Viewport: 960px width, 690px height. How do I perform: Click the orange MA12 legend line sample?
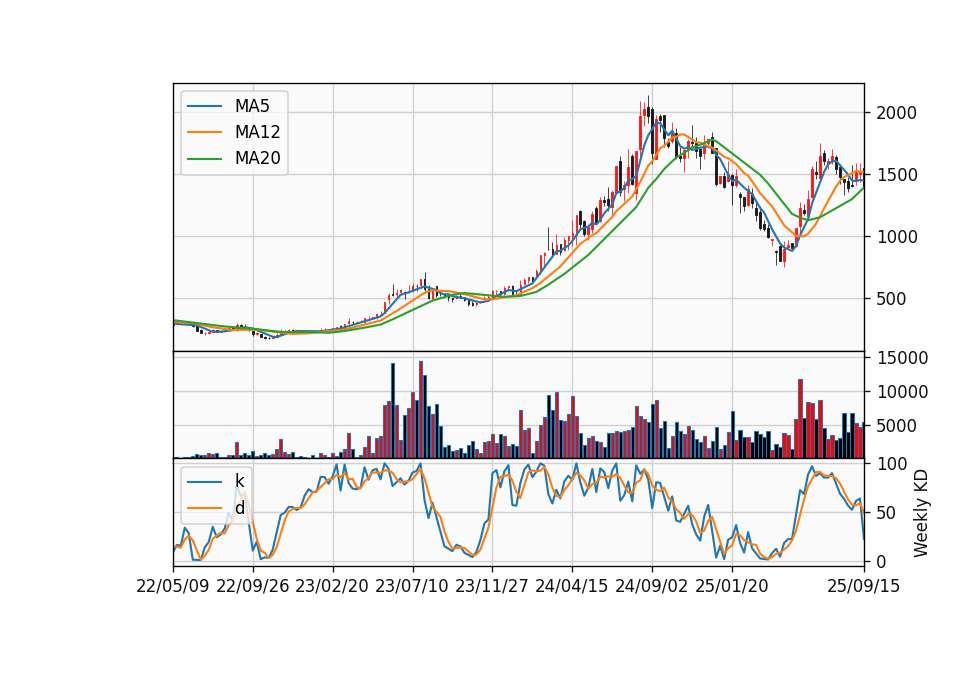[x=204, y=132]
